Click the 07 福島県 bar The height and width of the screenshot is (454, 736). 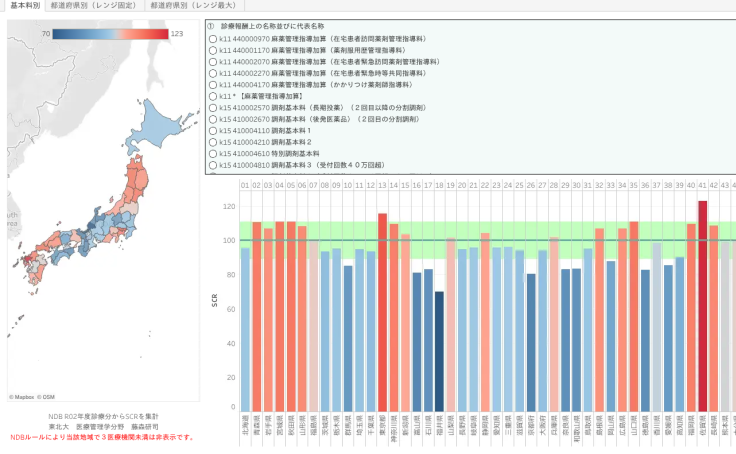tap(314, 327)
